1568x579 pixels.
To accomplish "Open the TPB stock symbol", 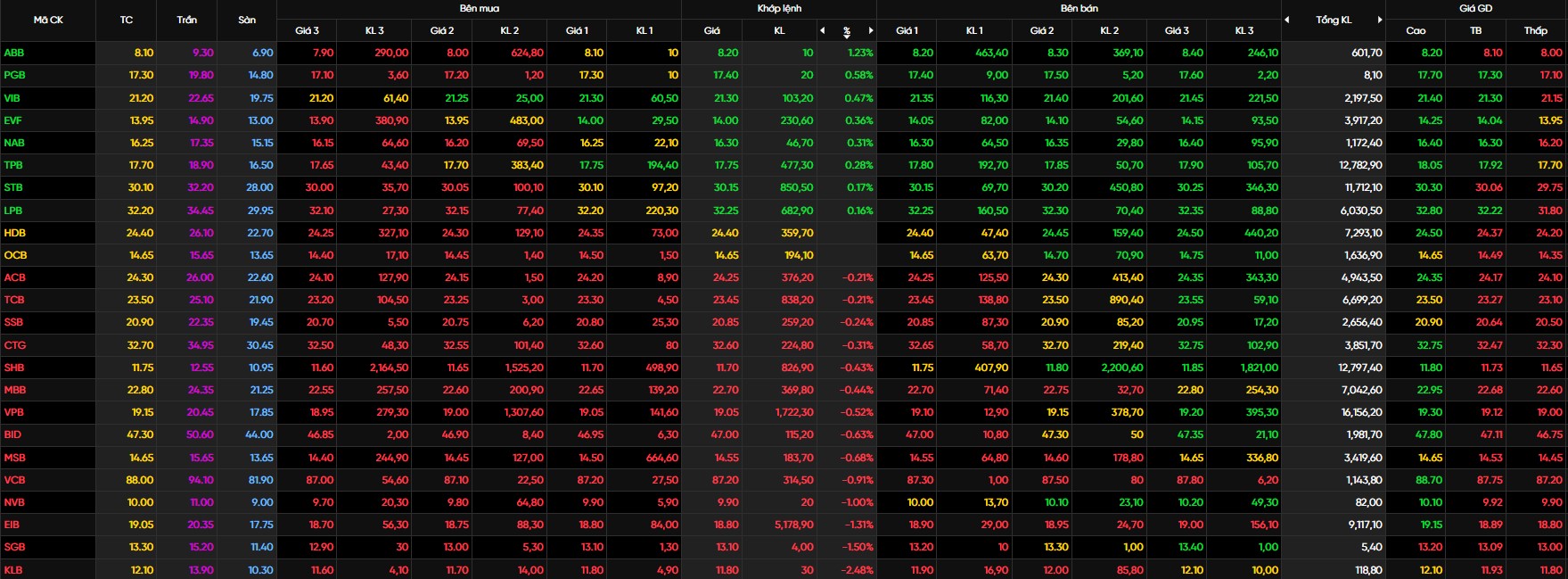I will [x=13, y=165].
